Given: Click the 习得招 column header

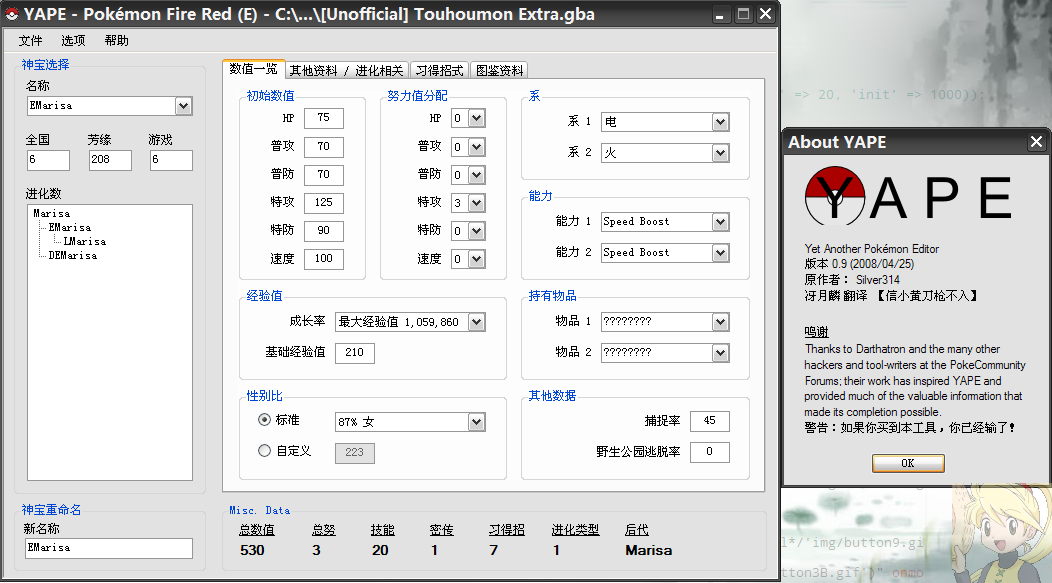Looking at the screenshot, I should pos(507,530).
